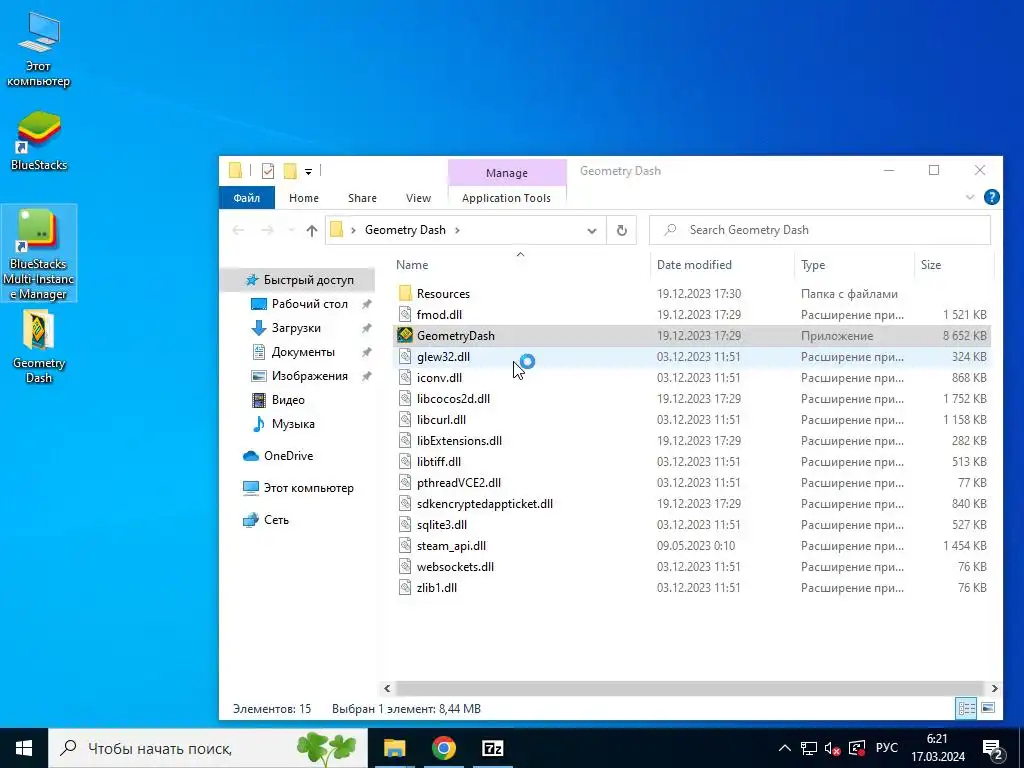Expand the address bar history dropdown
The width and height of the screenshot is (1024, 768).
[592, 231]
